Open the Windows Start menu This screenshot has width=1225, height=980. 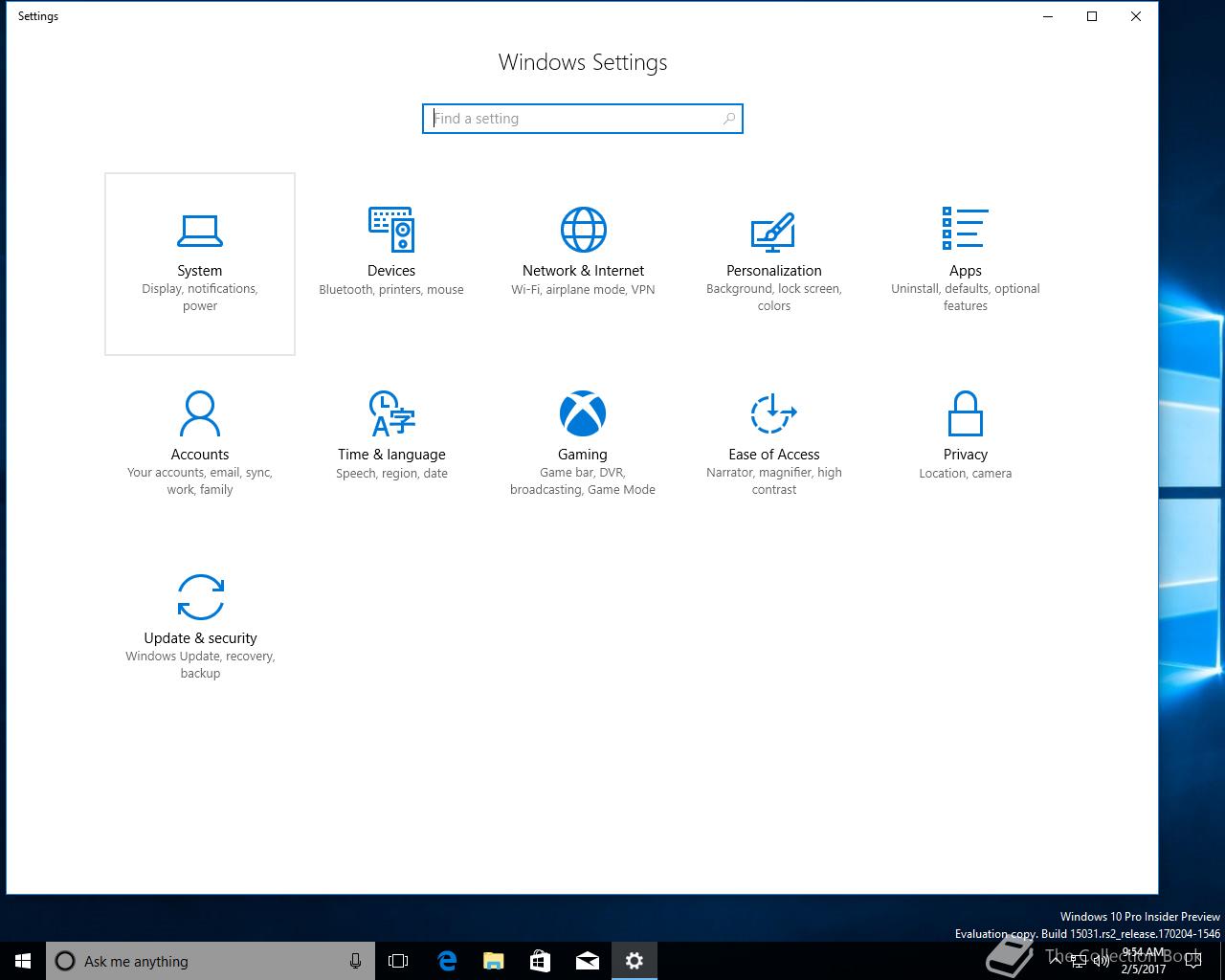pyautogui.click(x=23, y=961)
